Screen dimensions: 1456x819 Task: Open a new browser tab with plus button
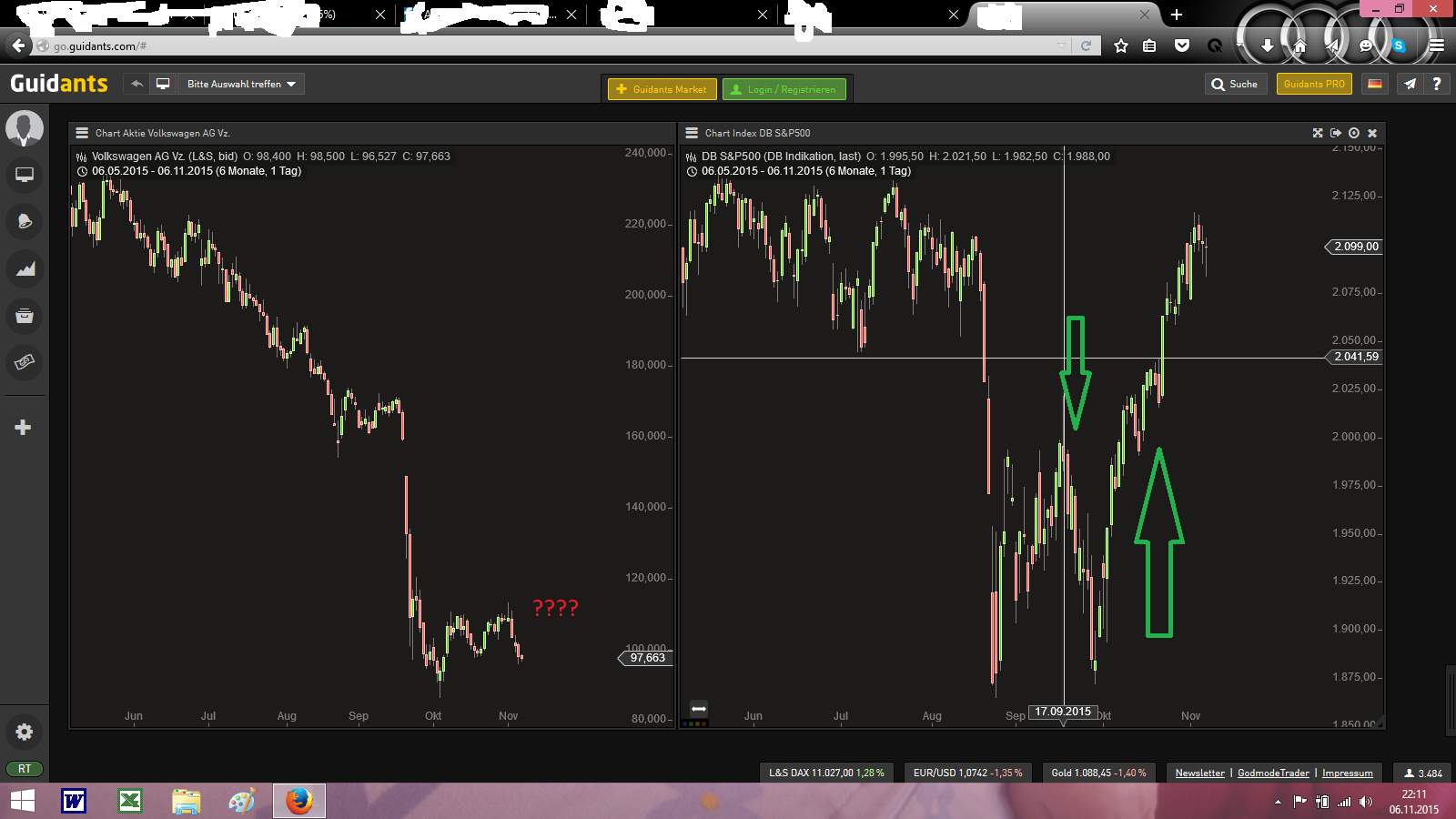(1177, 15)
